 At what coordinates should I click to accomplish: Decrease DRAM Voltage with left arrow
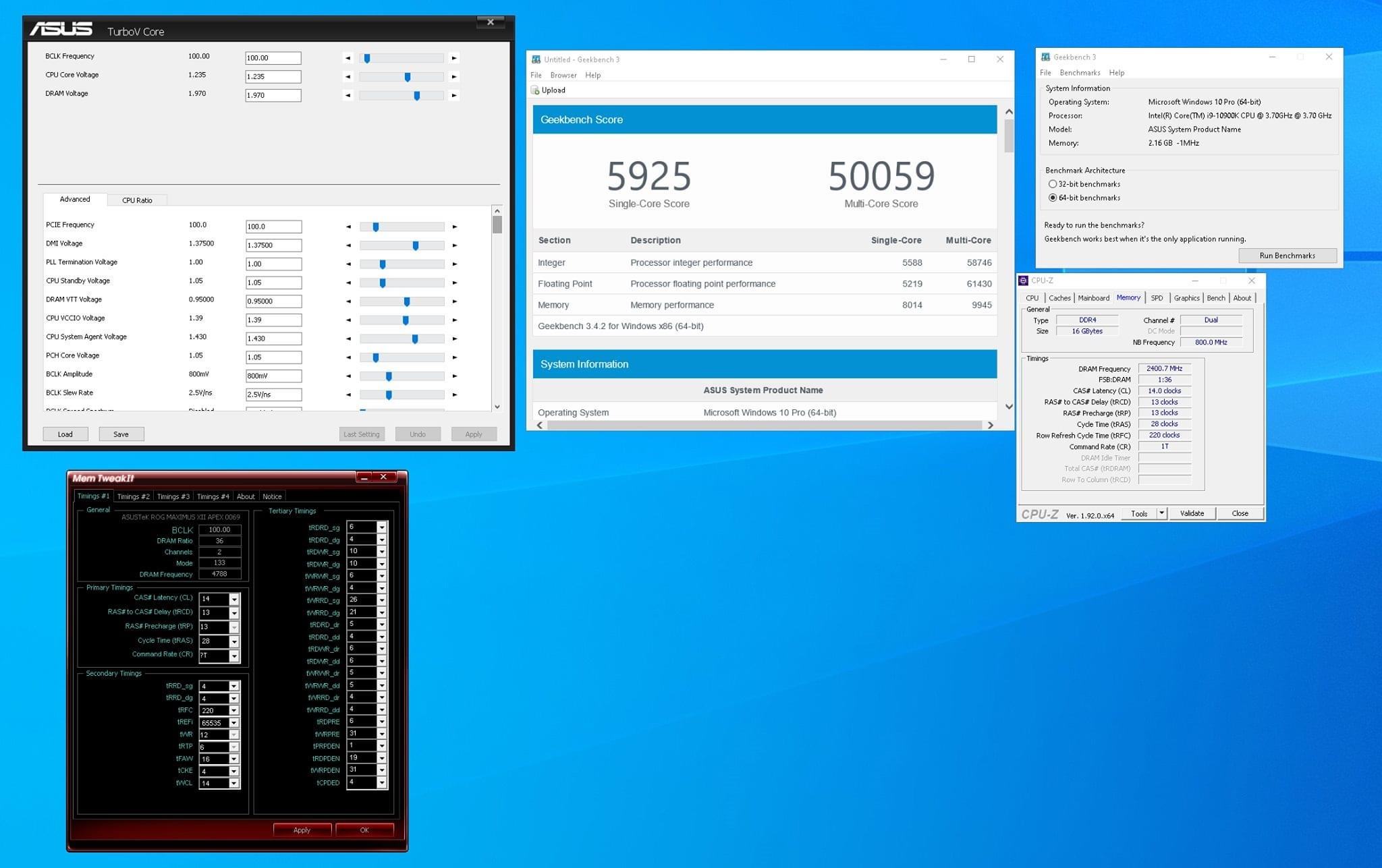348,95
